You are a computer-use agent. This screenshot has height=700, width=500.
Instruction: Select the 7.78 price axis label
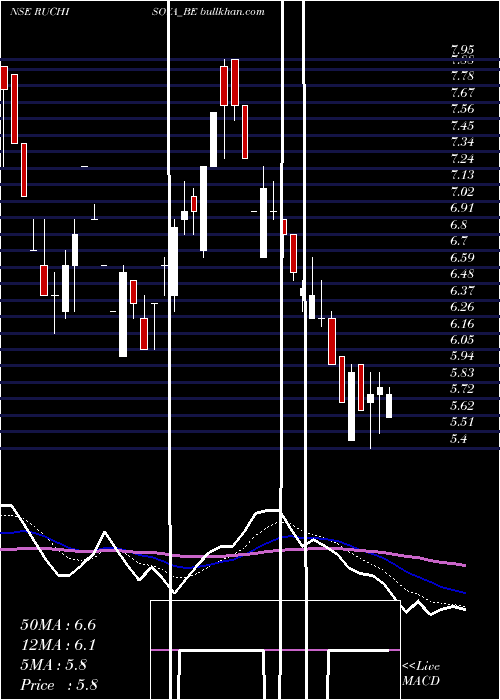[462, 76]
